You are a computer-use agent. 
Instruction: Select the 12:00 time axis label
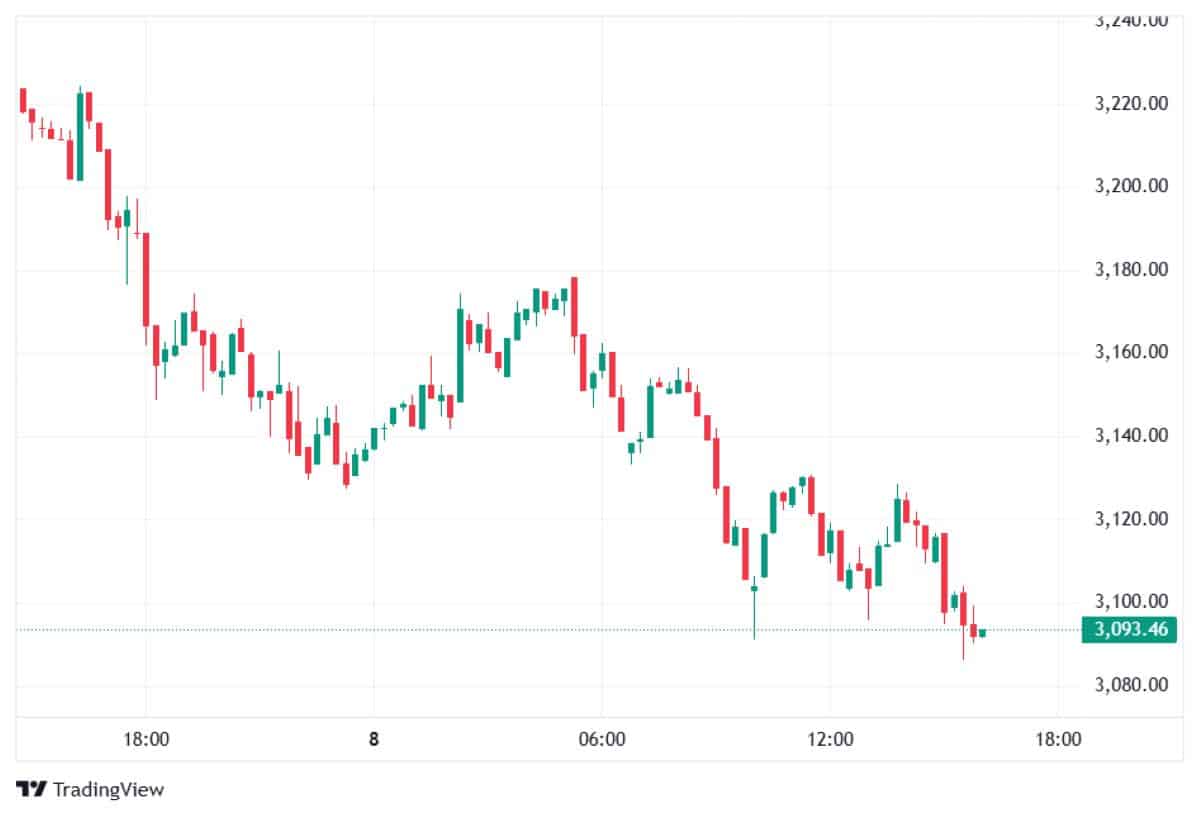tap(830, 740)
